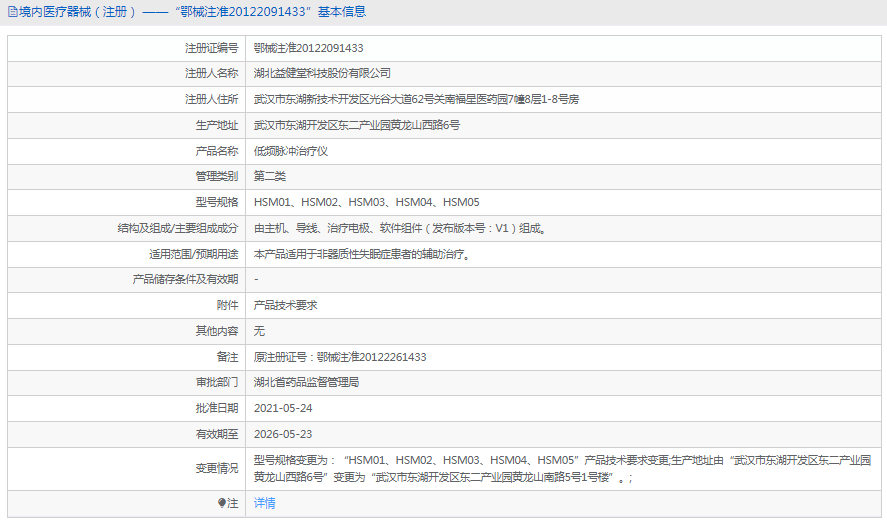Click the 注册证编号 label

pos(212,48)
